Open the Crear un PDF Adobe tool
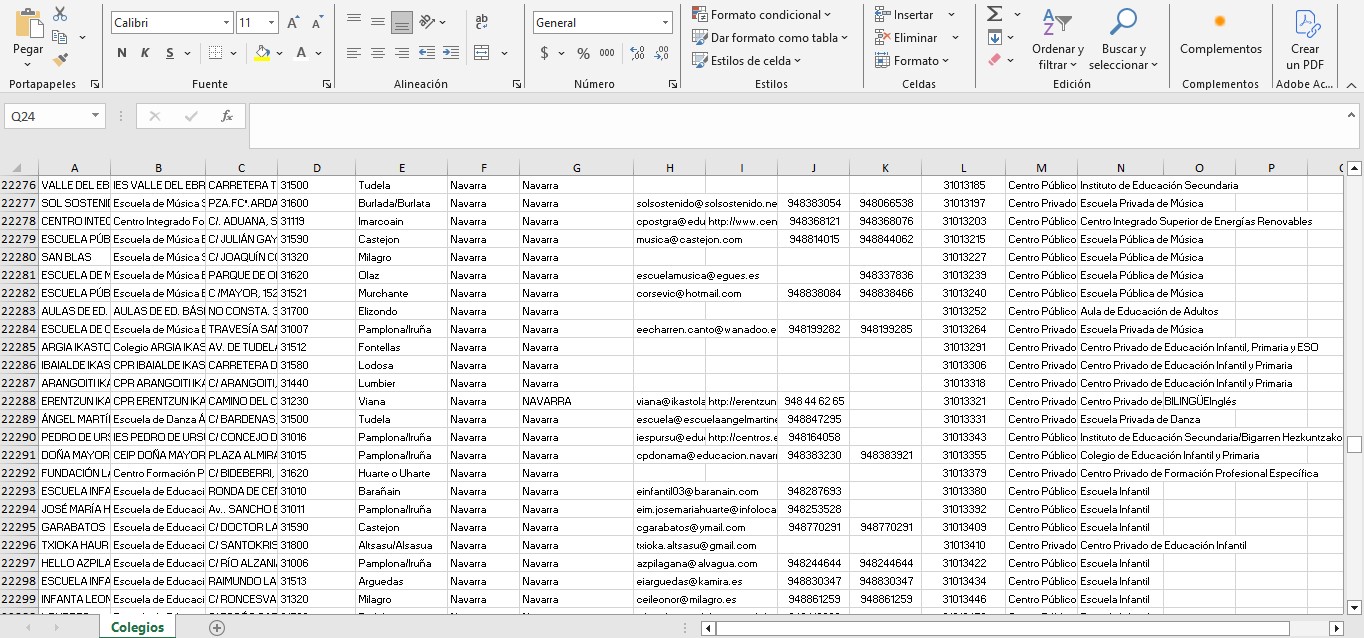 [1305, 38]
